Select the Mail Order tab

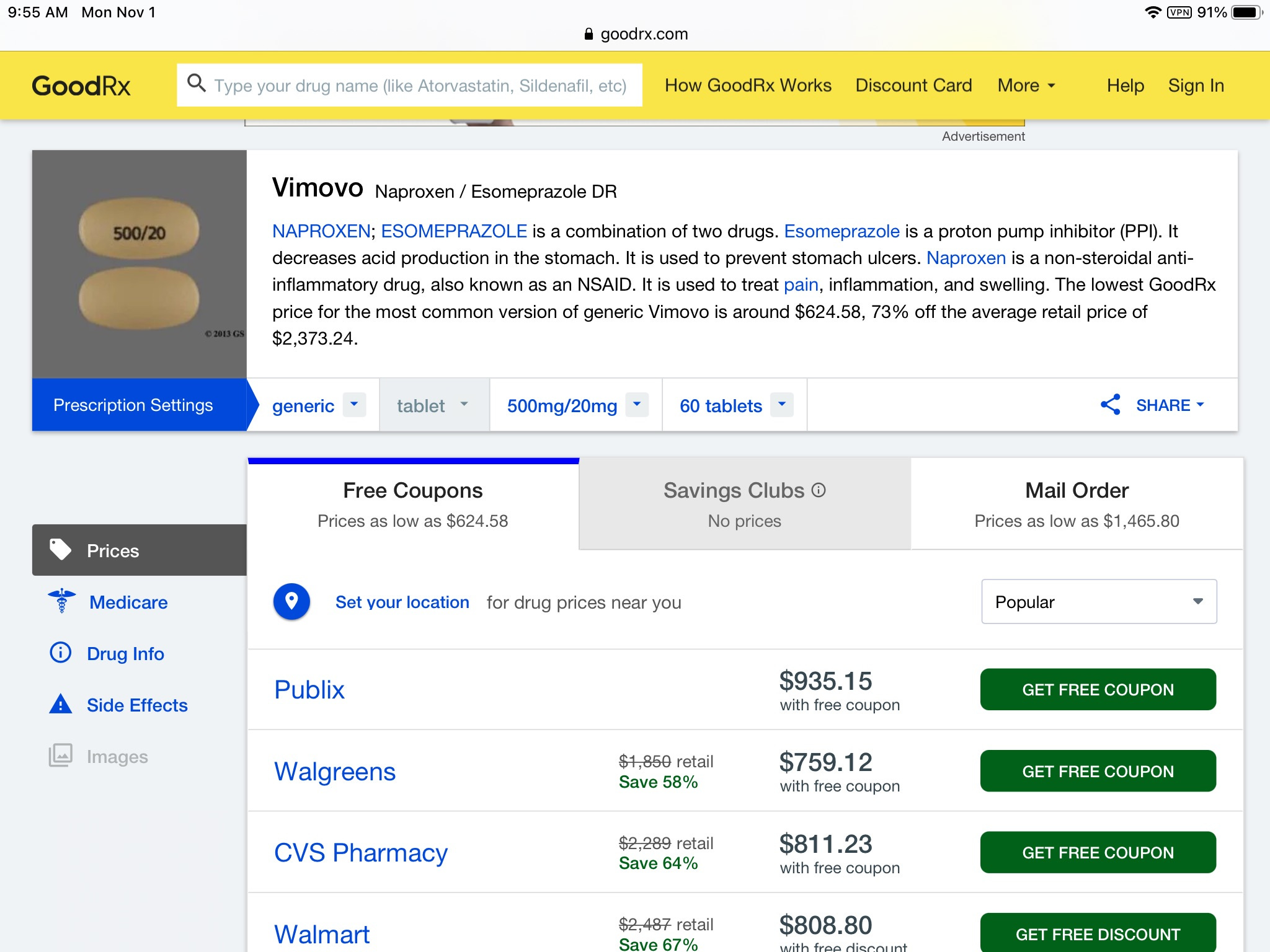click(x=1077, y=504)
